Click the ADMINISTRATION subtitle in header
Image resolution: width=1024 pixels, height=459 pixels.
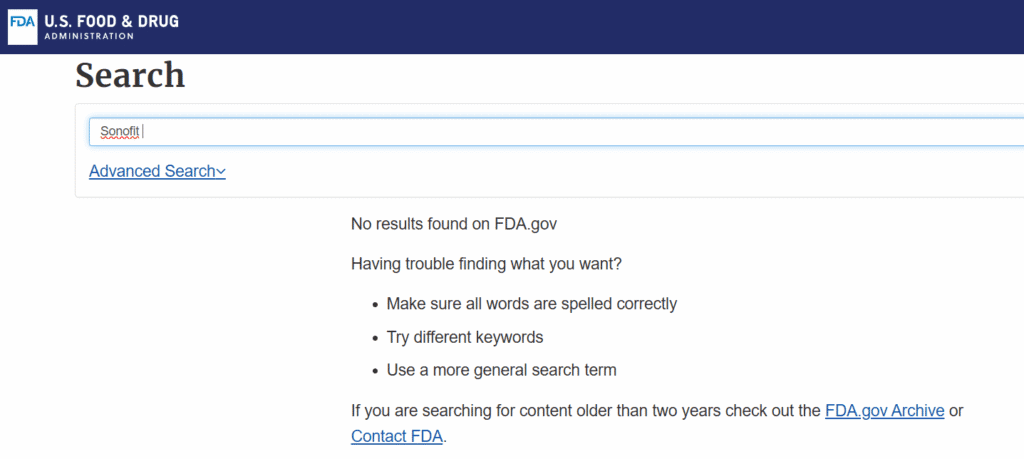(x=89, y=36)
